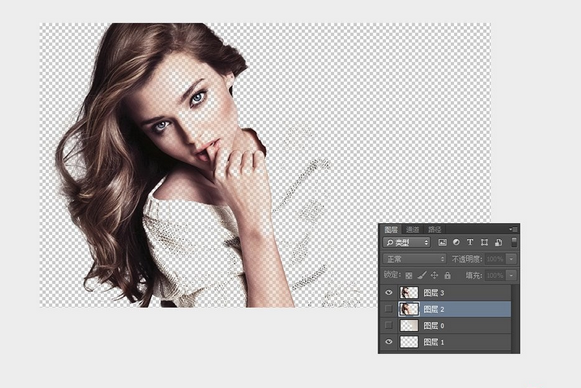This screenshot has width=581, height=388.
Task: Hide 图层 3 with its eye icon
Action: 388,292
